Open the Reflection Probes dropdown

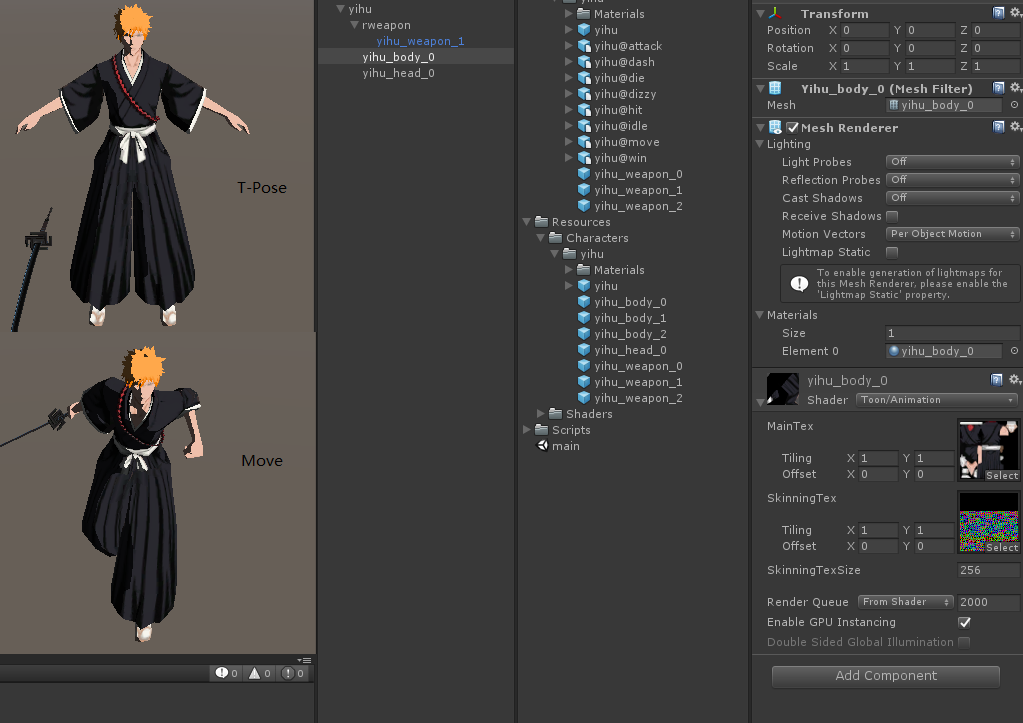952,179
